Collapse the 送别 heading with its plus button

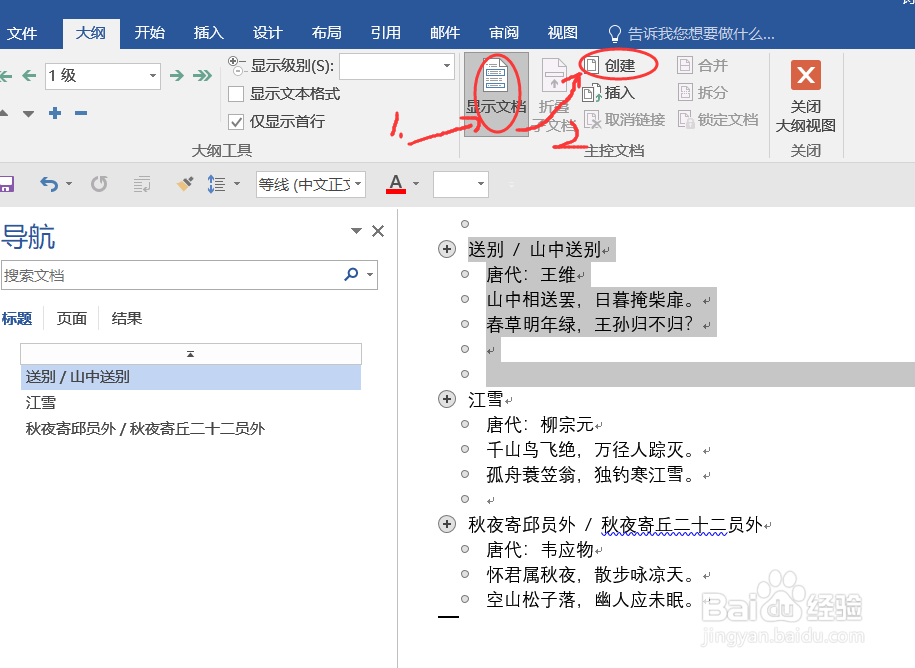click(x=446, y=248)
